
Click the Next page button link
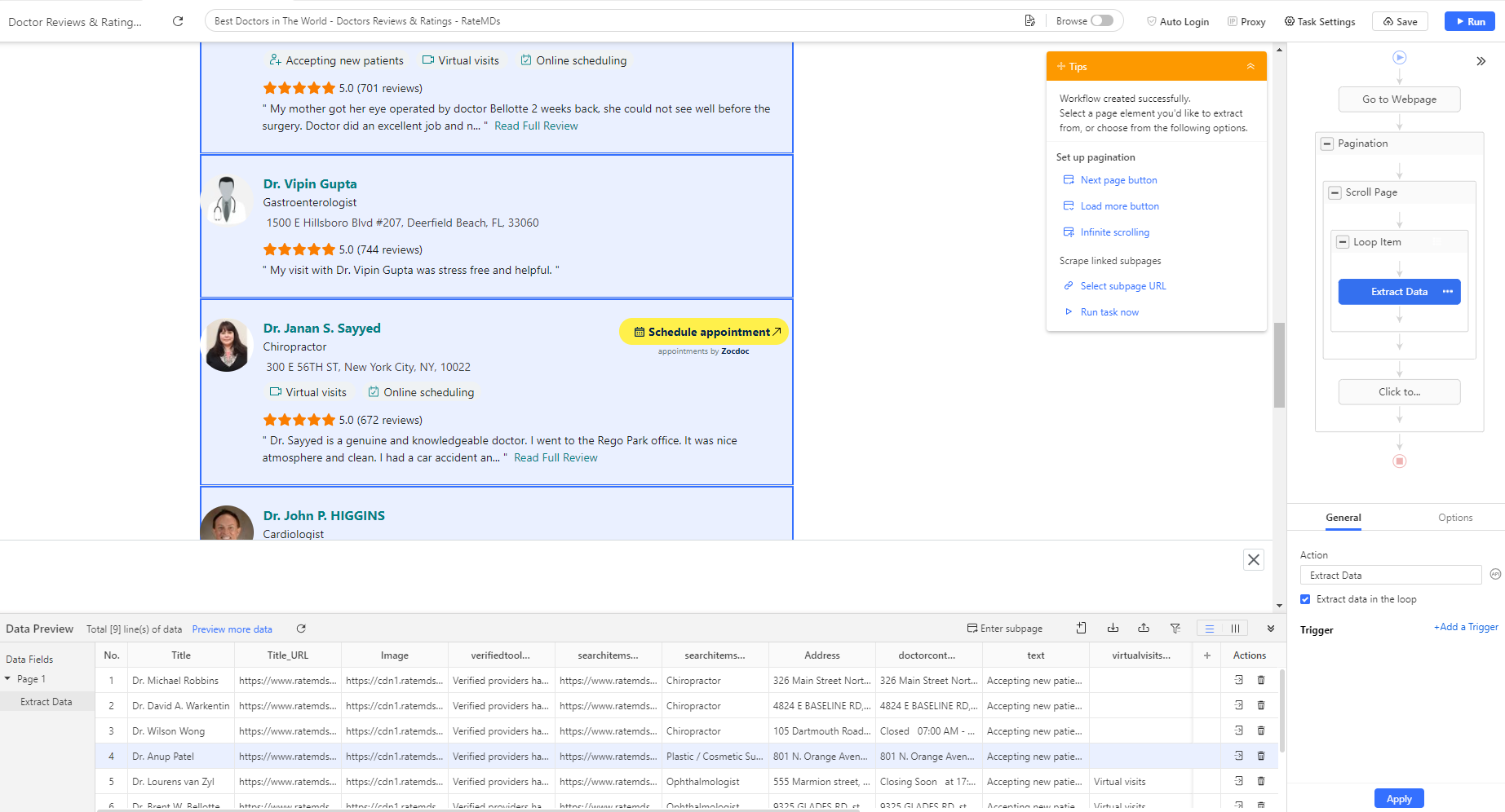(1118, 180)
